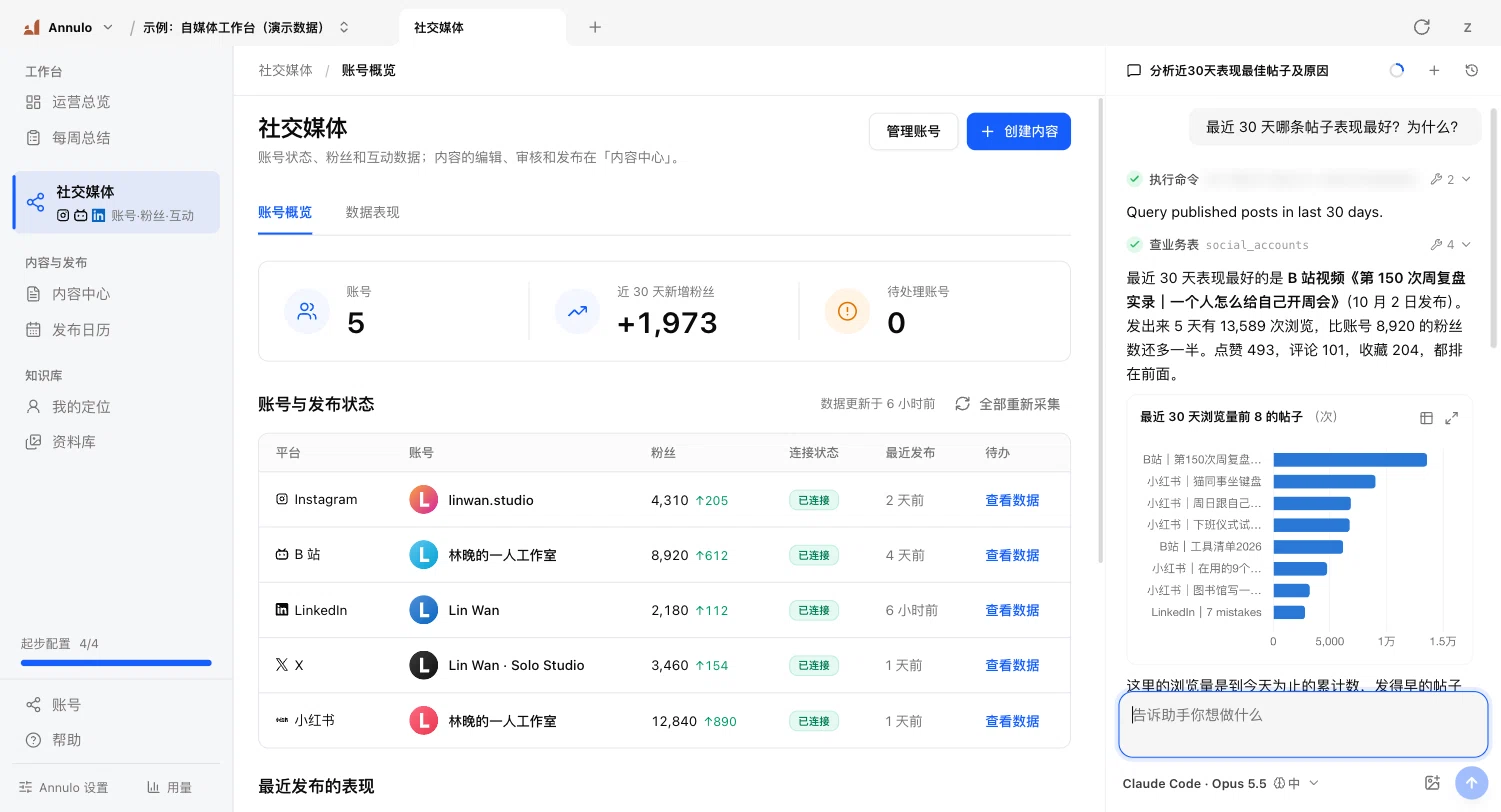The image size is (1501, 812).
Task: Click the Instagram platform icon in the table
Action: 282,499
